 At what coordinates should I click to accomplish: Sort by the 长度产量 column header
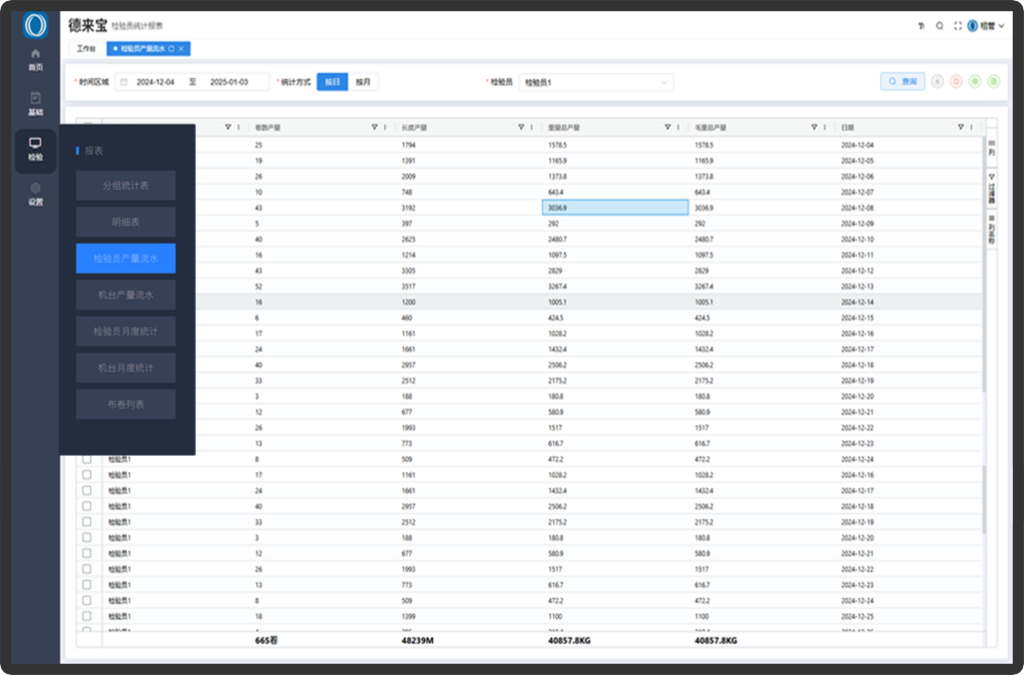pos(414,128)
